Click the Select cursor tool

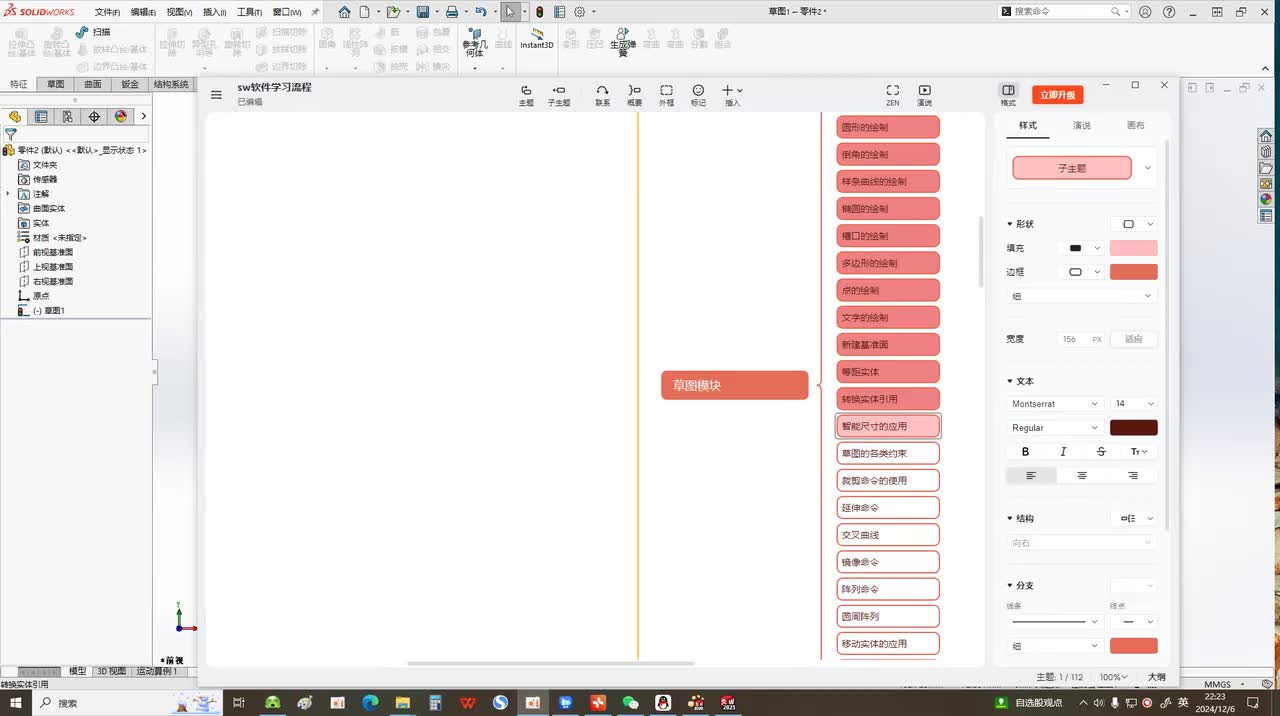coord(510,12)
